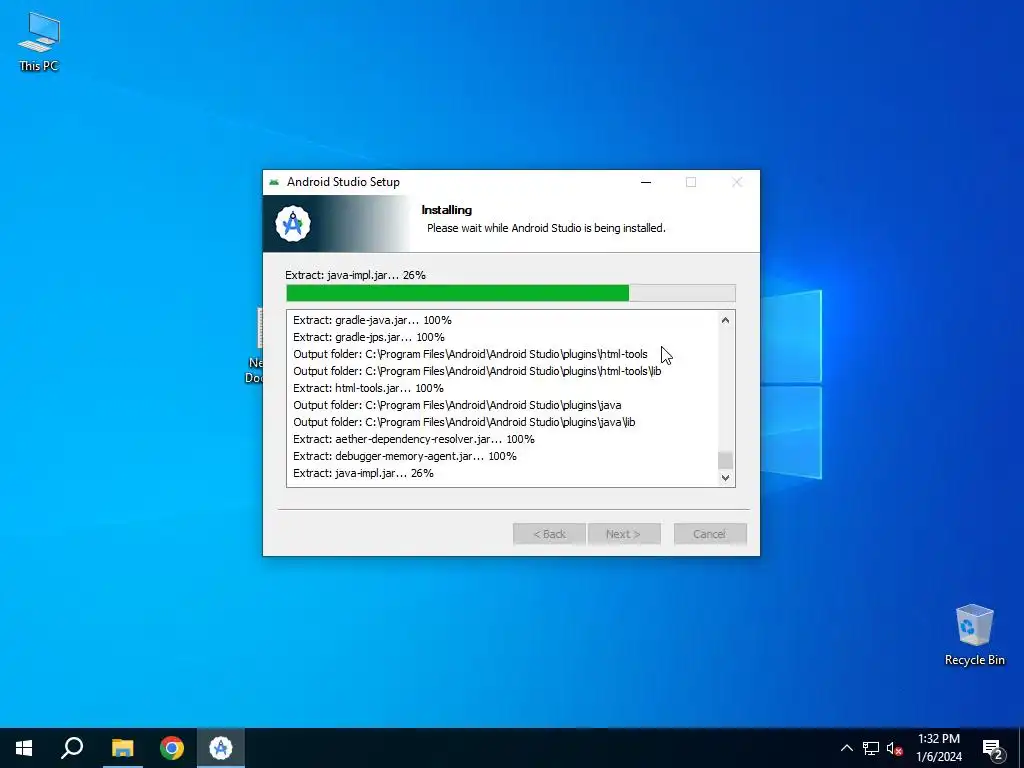Click the 'Android Studio Setup' window title
The height and width of the screenshot is (768, 1024).
click(x=344, y=182)
